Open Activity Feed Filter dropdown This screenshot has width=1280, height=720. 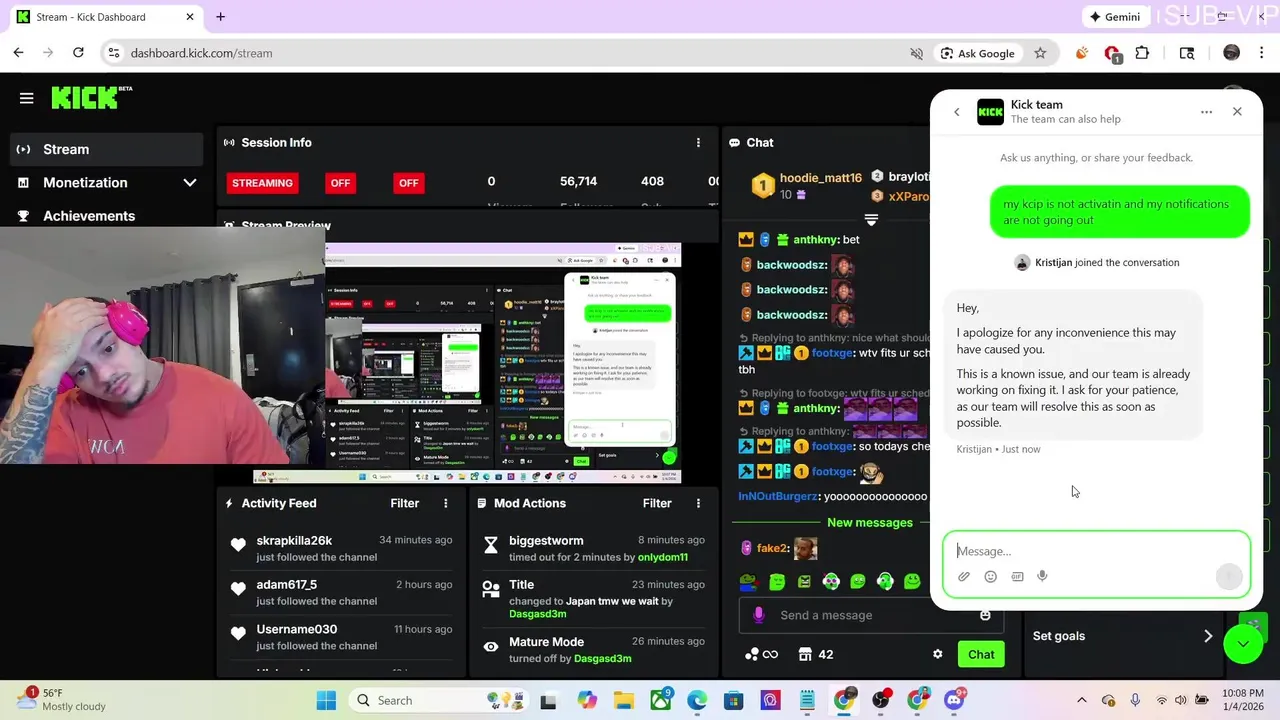tap(404, 503)
